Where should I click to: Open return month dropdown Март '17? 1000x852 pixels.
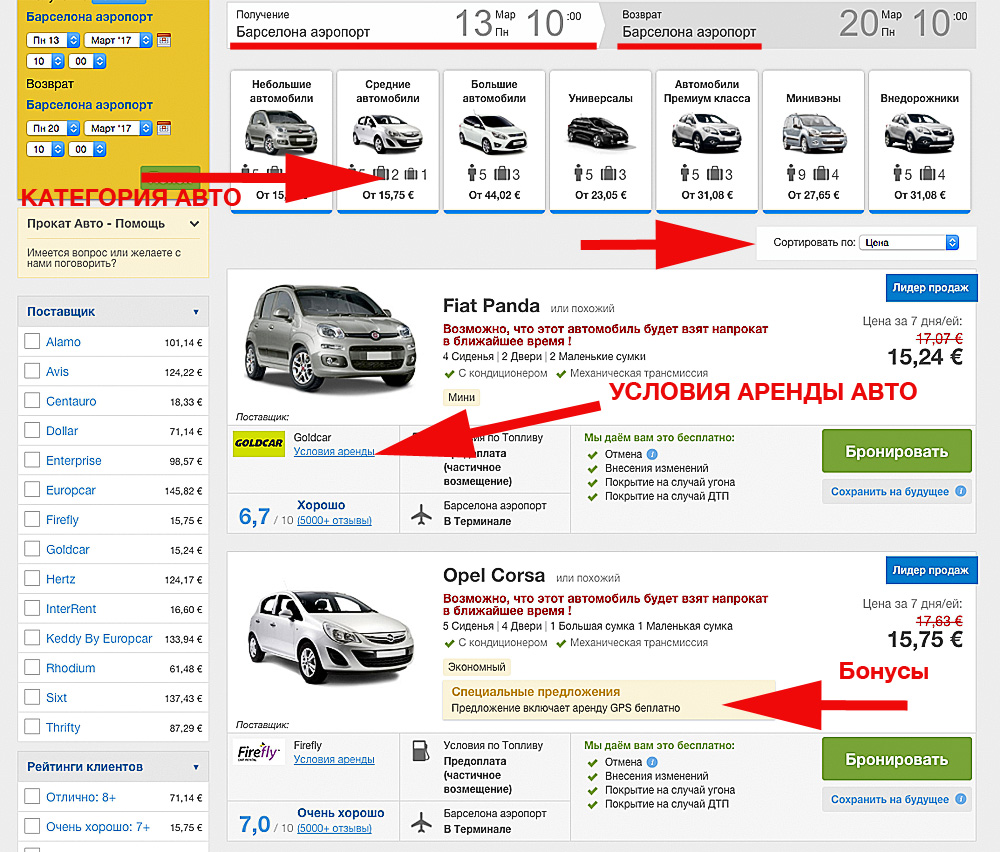tap(118, 128)
